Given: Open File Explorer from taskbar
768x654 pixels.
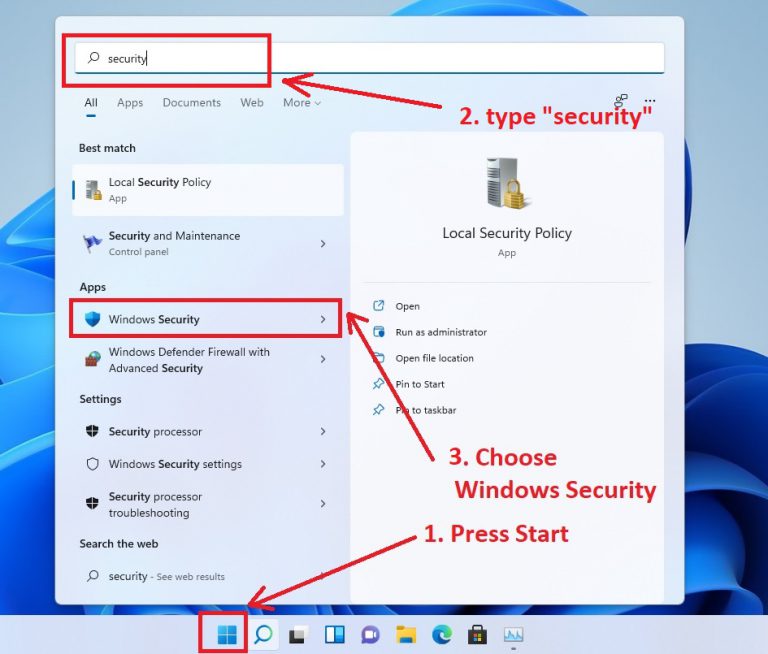Looking at the screenshot, I should tap(406, 635).
